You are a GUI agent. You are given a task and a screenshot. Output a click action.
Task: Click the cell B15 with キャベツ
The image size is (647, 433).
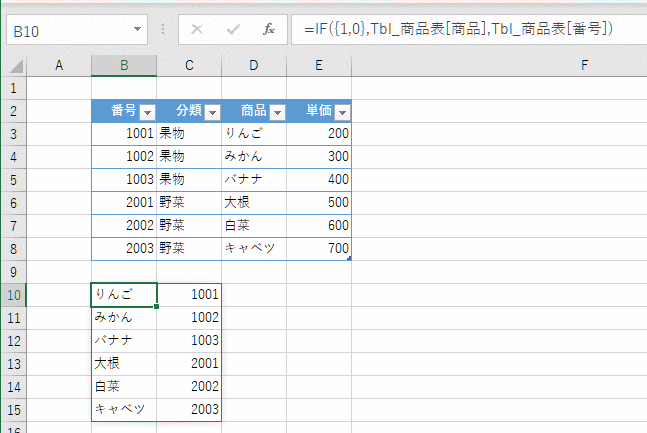(123, 409)
